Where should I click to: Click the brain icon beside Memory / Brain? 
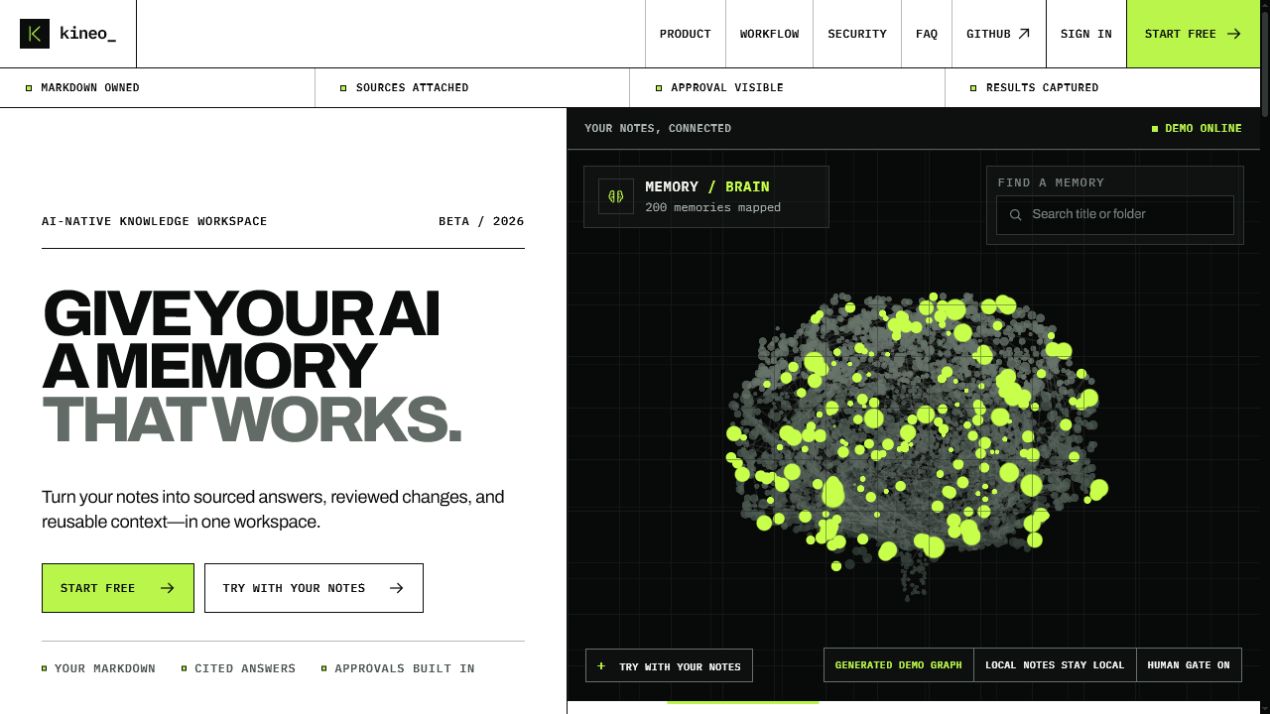[x=617, y=196]
